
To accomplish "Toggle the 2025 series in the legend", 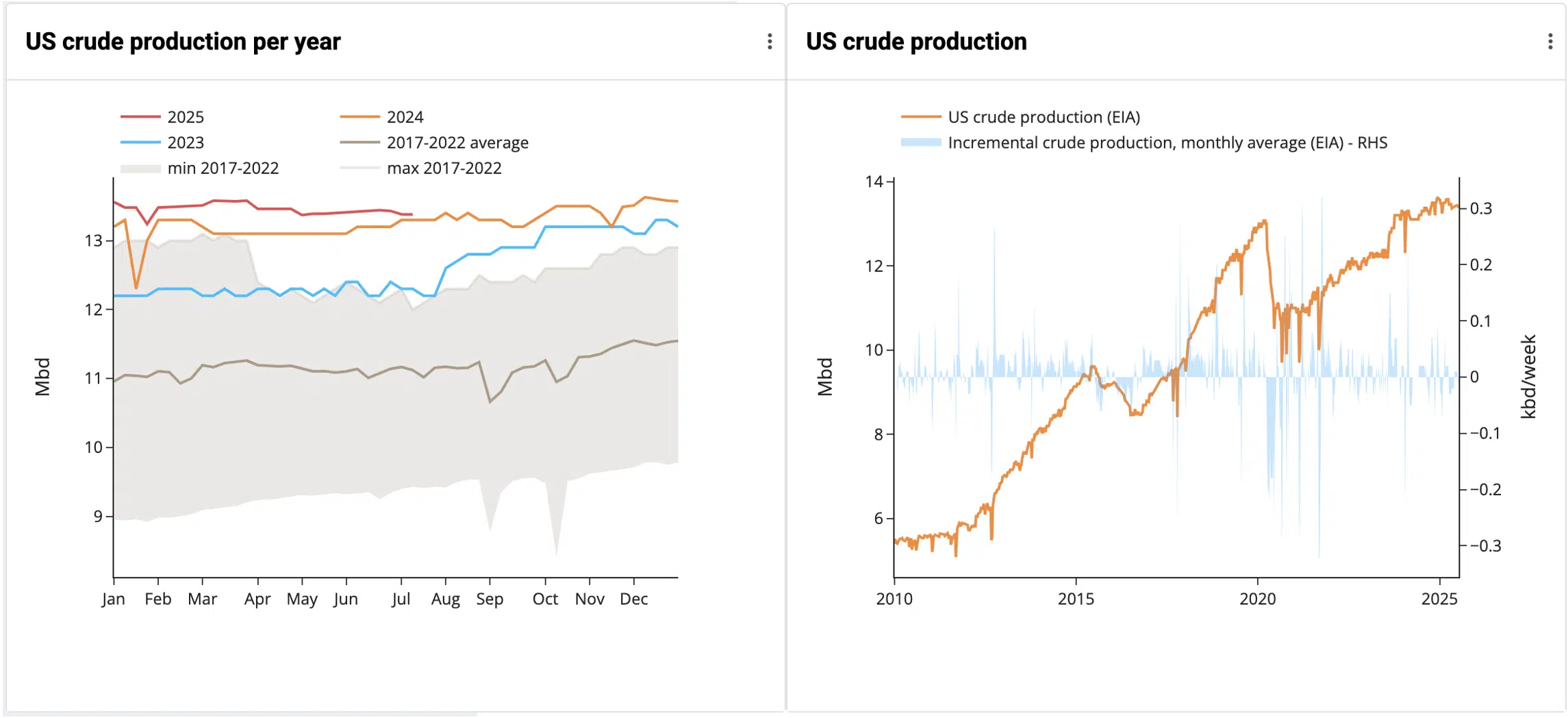I will pos(162,117).
